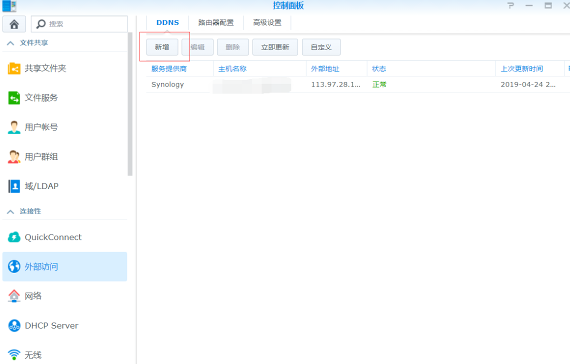Open DHCP Server text label

coord(52,325)
